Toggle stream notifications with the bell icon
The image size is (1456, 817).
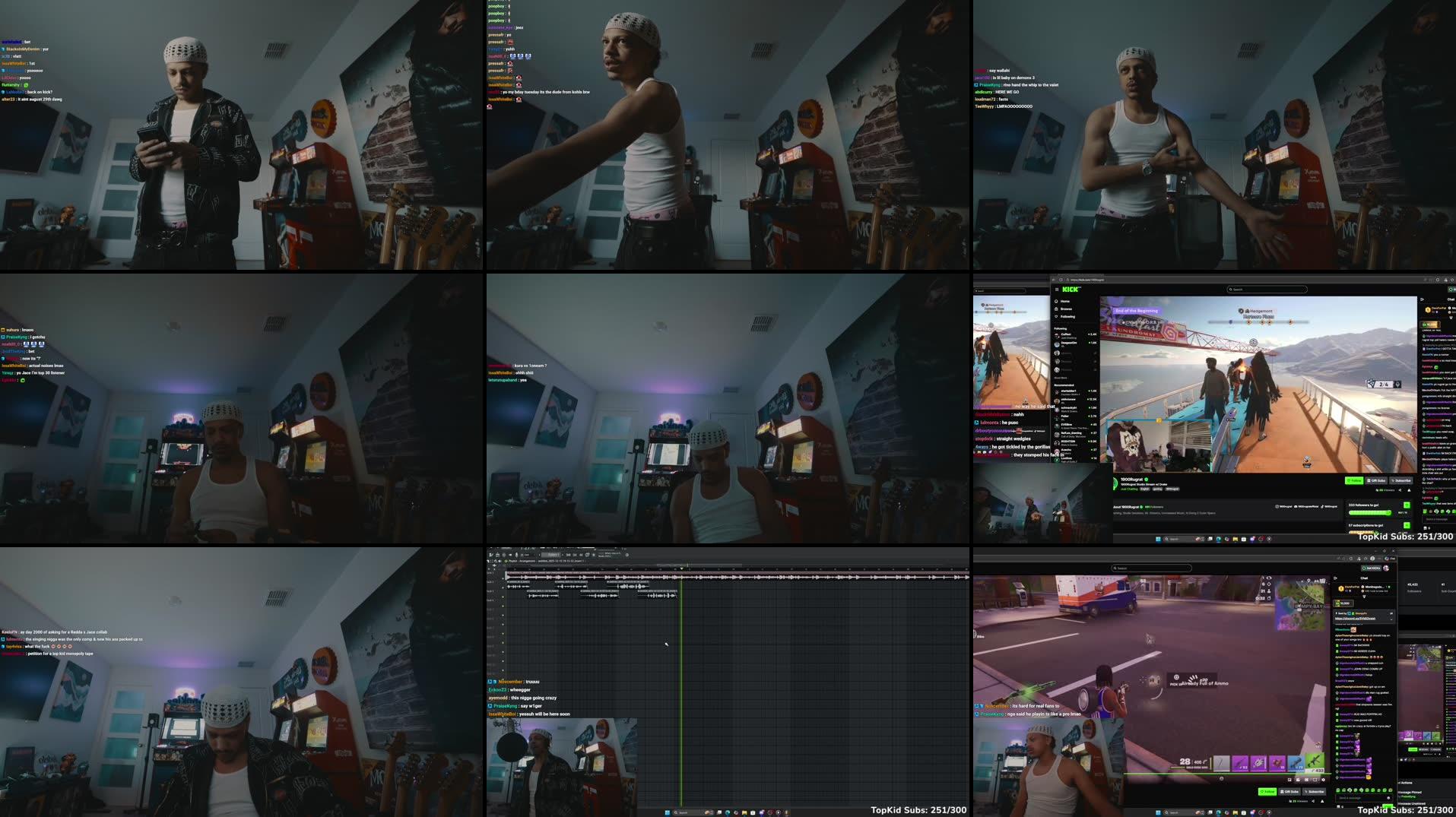coord(1409,490)
